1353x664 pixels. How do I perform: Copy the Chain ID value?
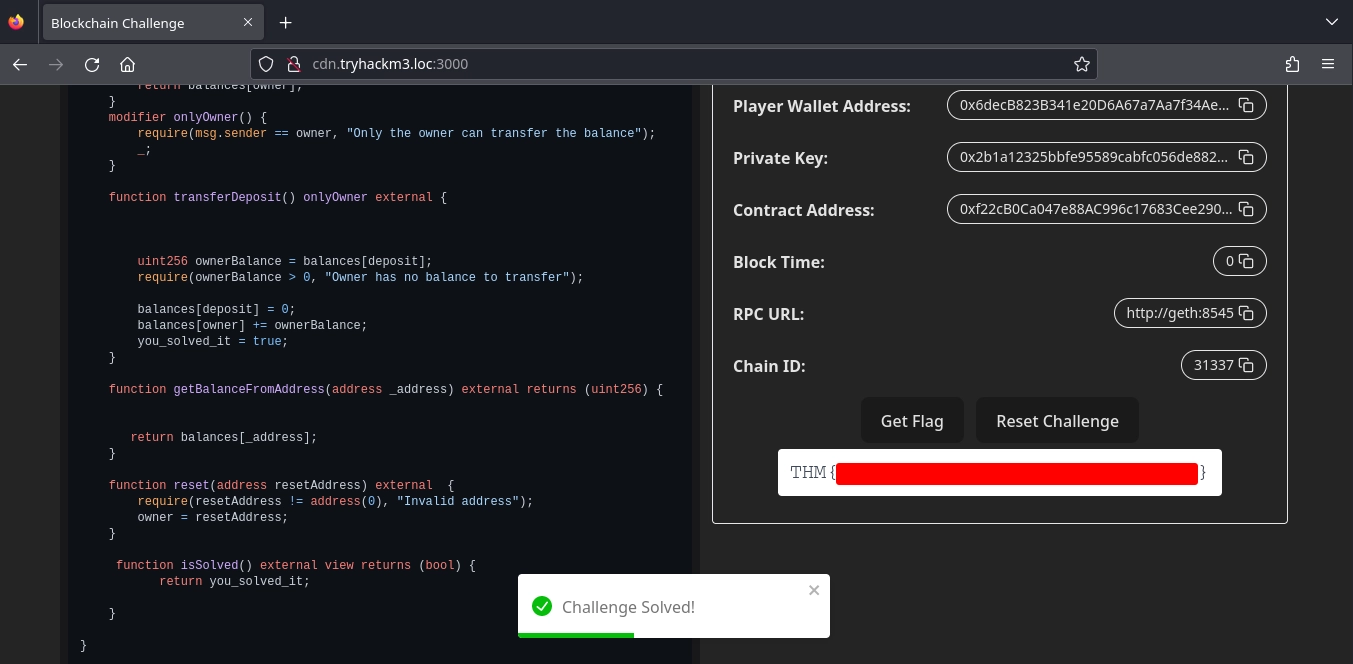point(1246,365)
